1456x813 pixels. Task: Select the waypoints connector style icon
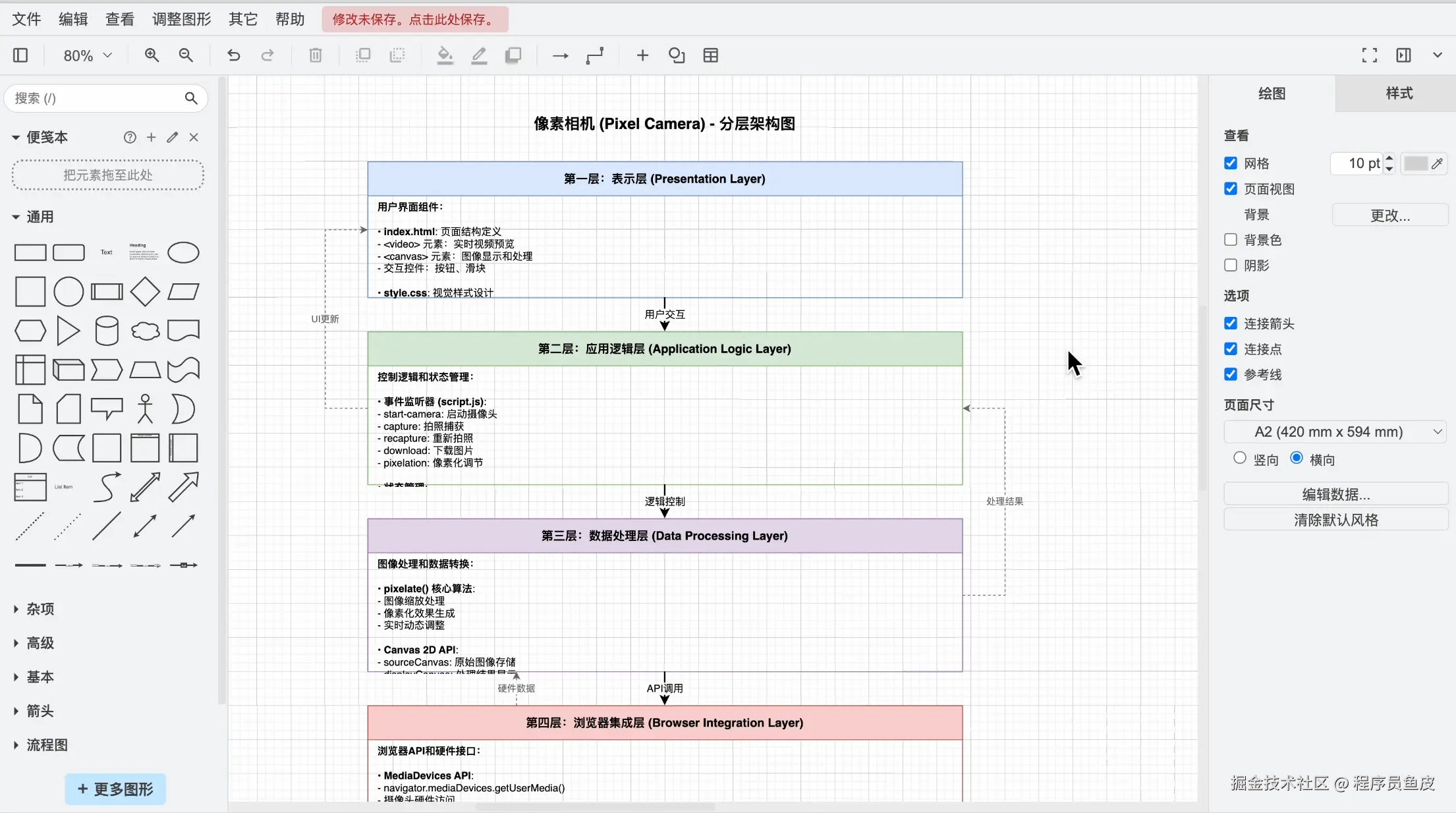pos(594,55)
